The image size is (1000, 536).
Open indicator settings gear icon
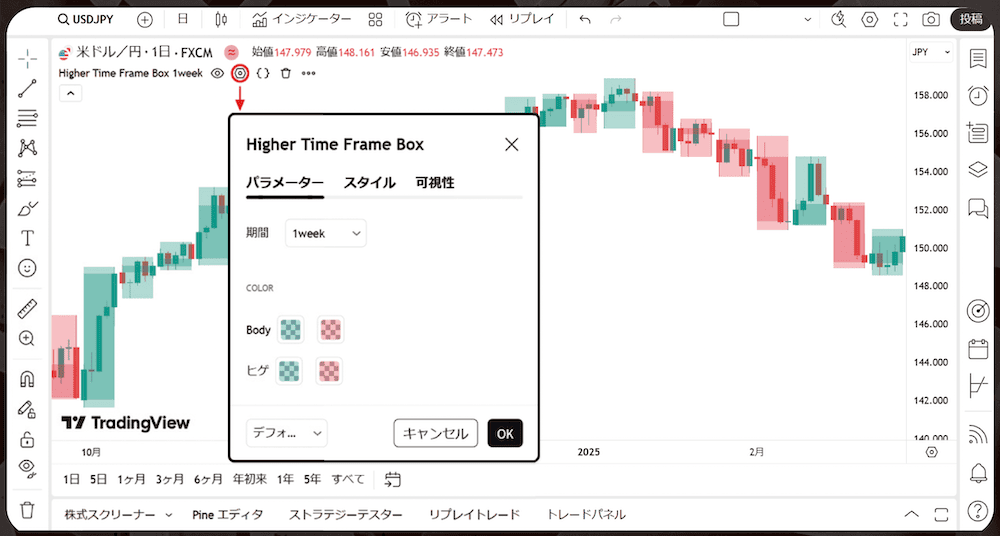(240, 73)
